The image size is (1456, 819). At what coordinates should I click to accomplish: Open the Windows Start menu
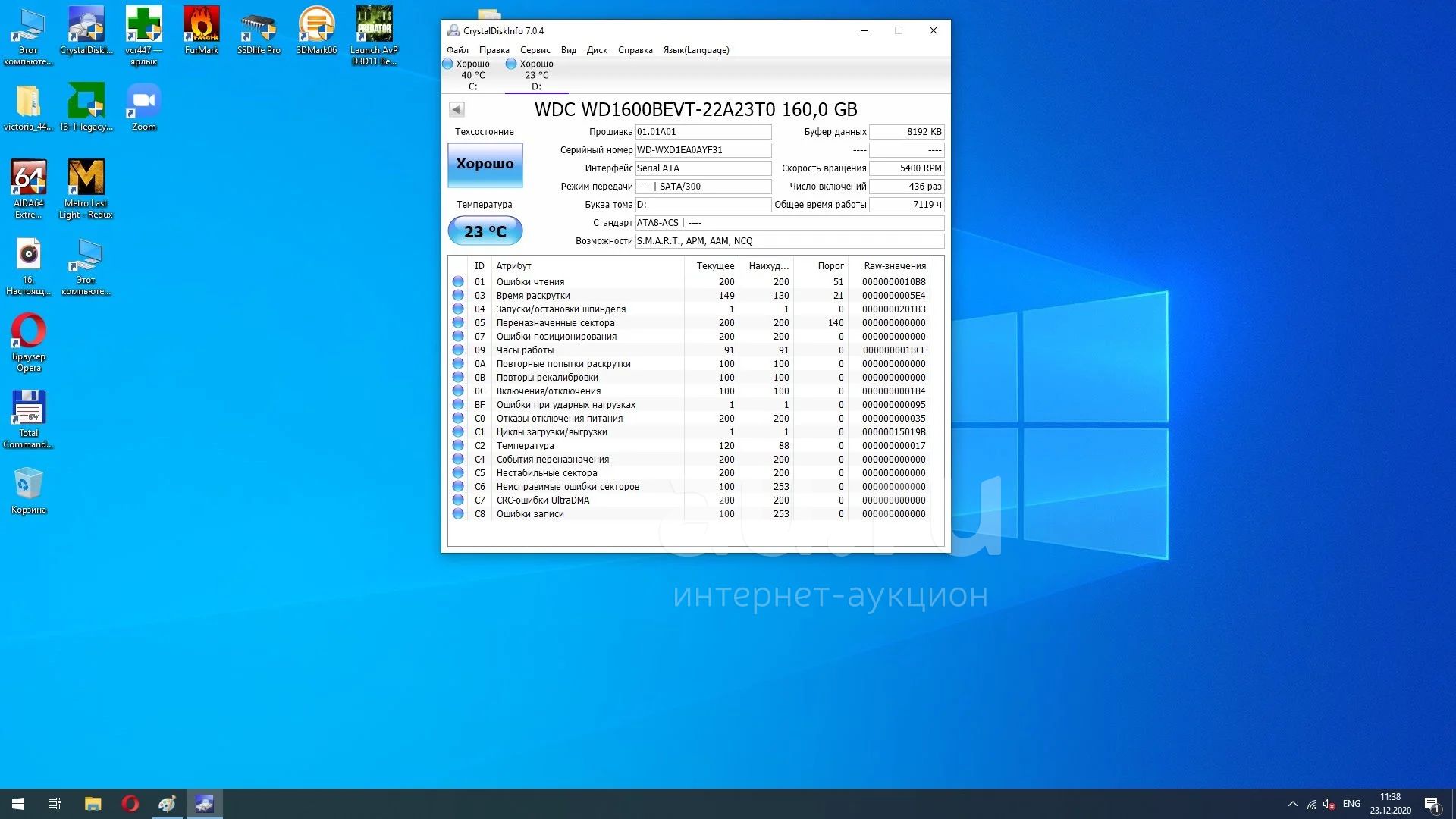tap(18, 804)
